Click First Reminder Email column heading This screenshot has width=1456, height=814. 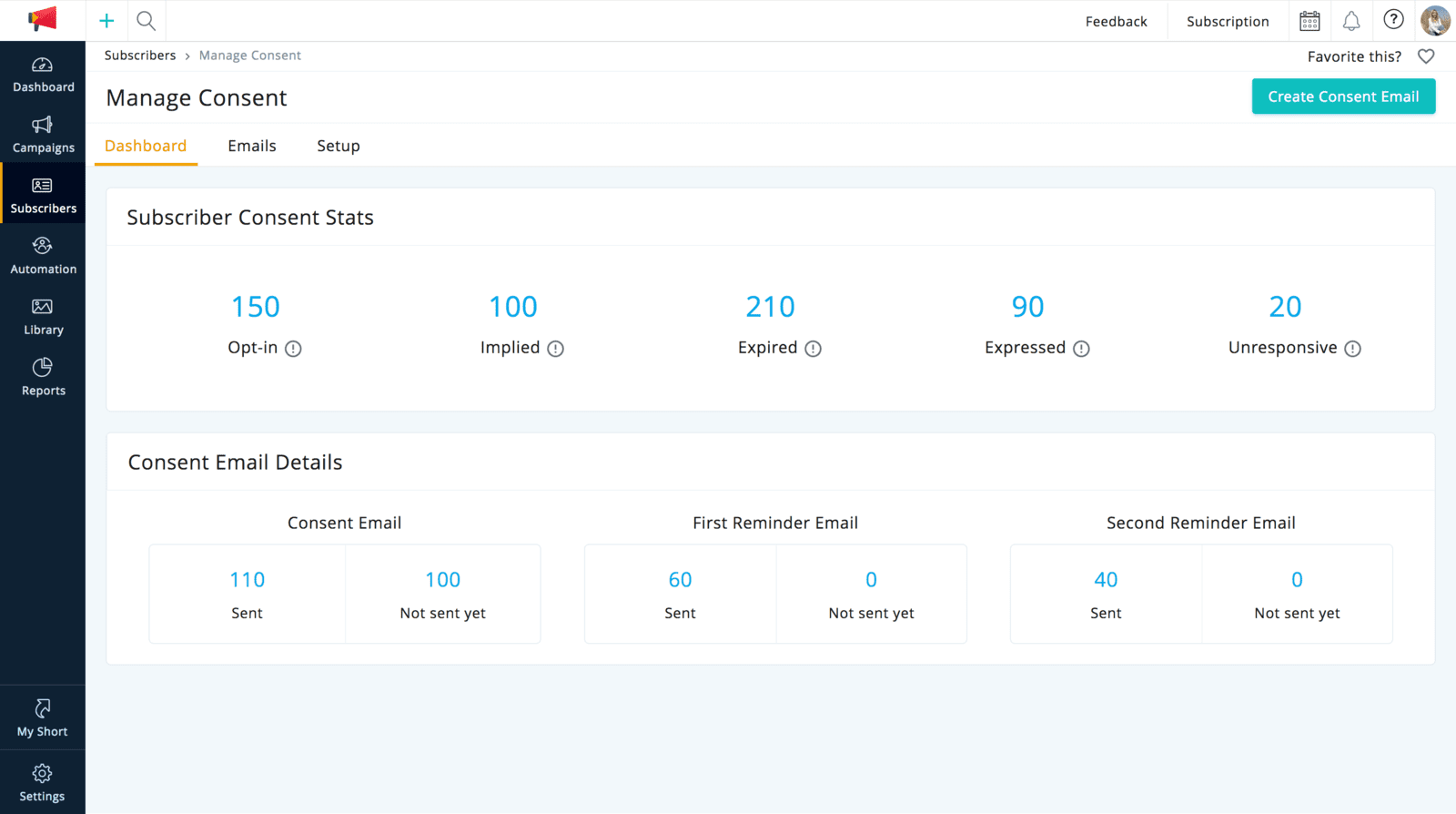click(x=775, y=523)
